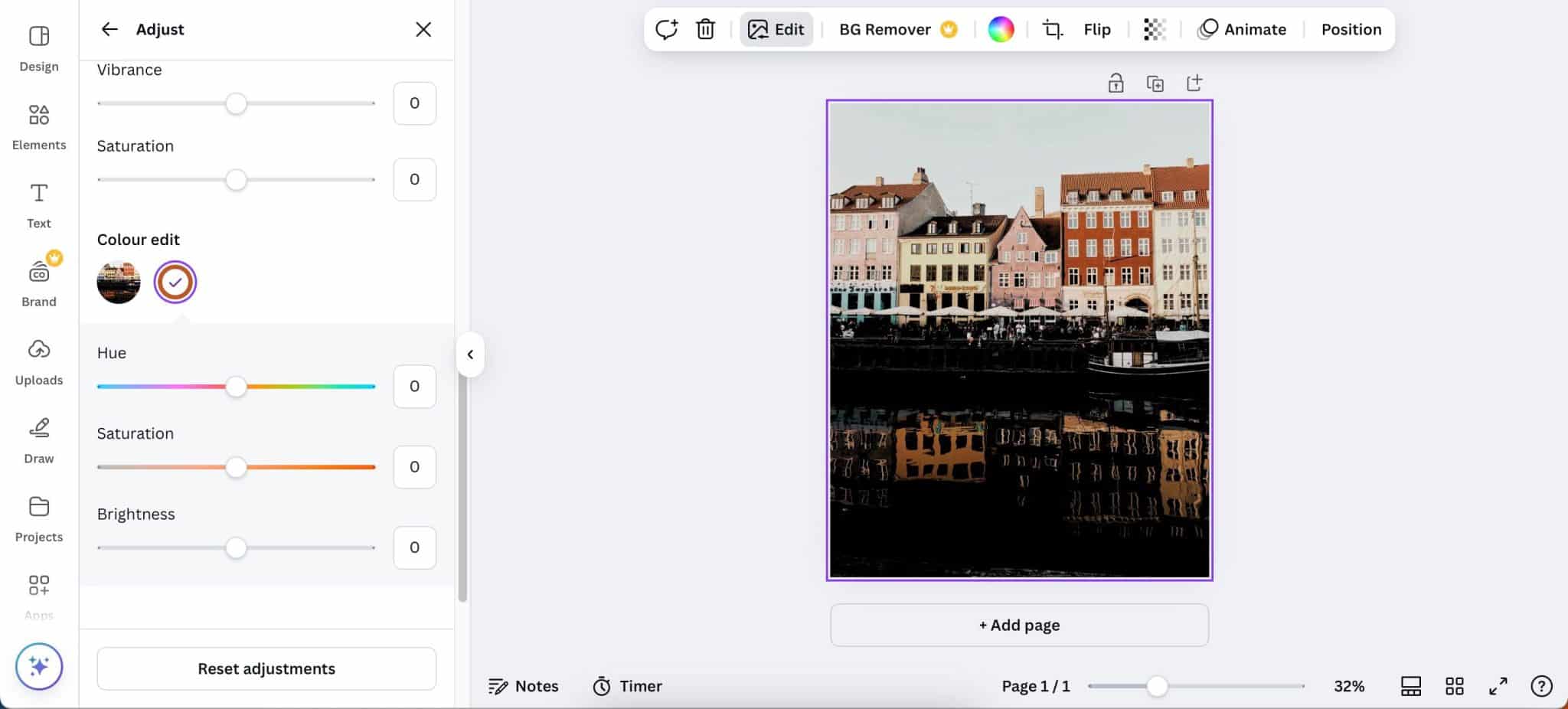Click the top Saturation slider handle
The image size is (1568, 709).
237,180
